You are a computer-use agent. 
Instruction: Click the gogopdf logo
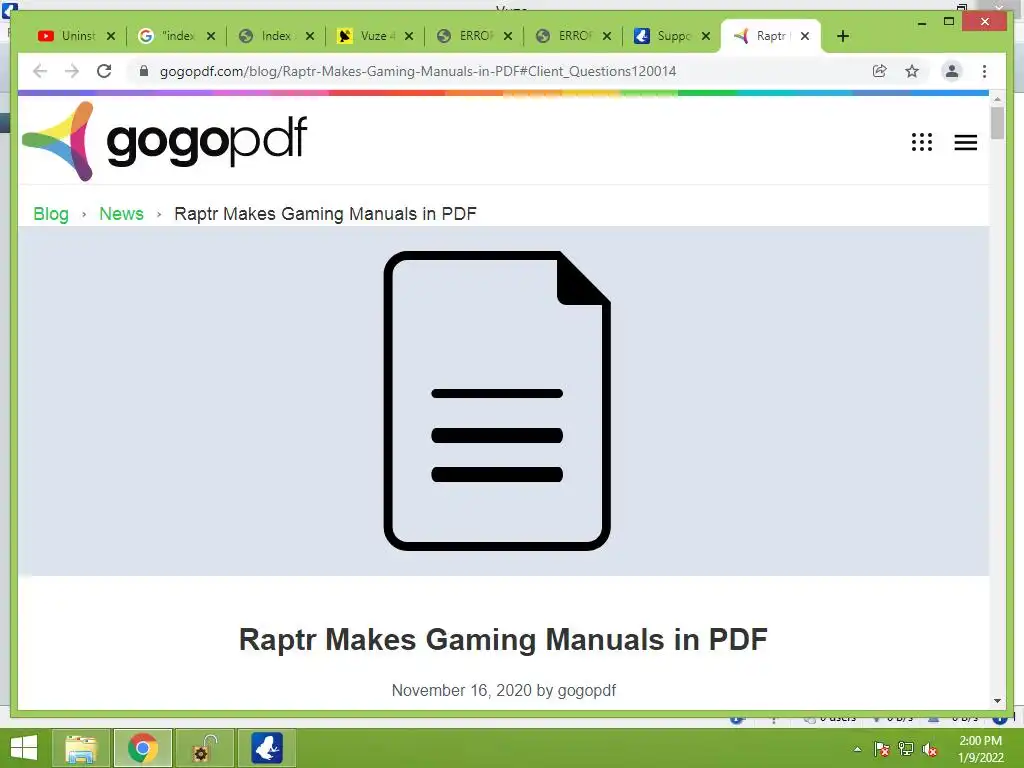165,141
